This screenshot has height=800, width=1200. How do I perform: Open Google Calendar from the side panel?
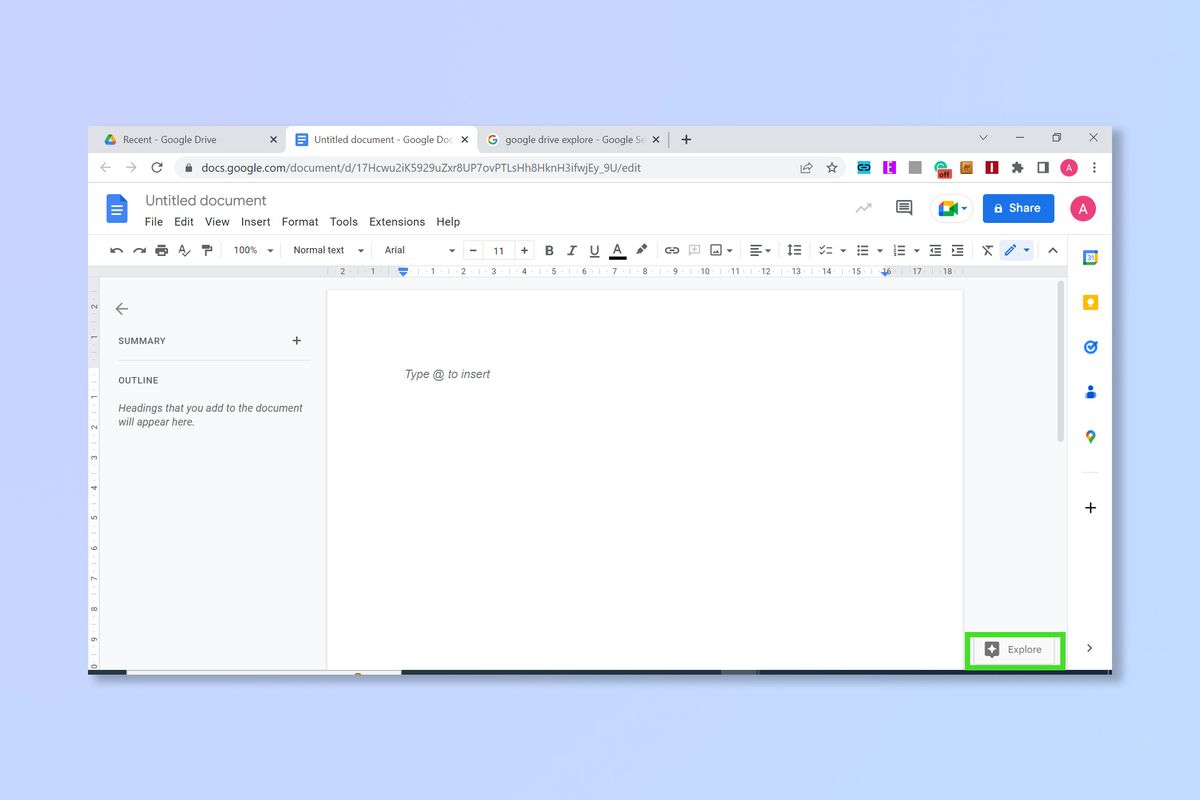pos(1089,256)
